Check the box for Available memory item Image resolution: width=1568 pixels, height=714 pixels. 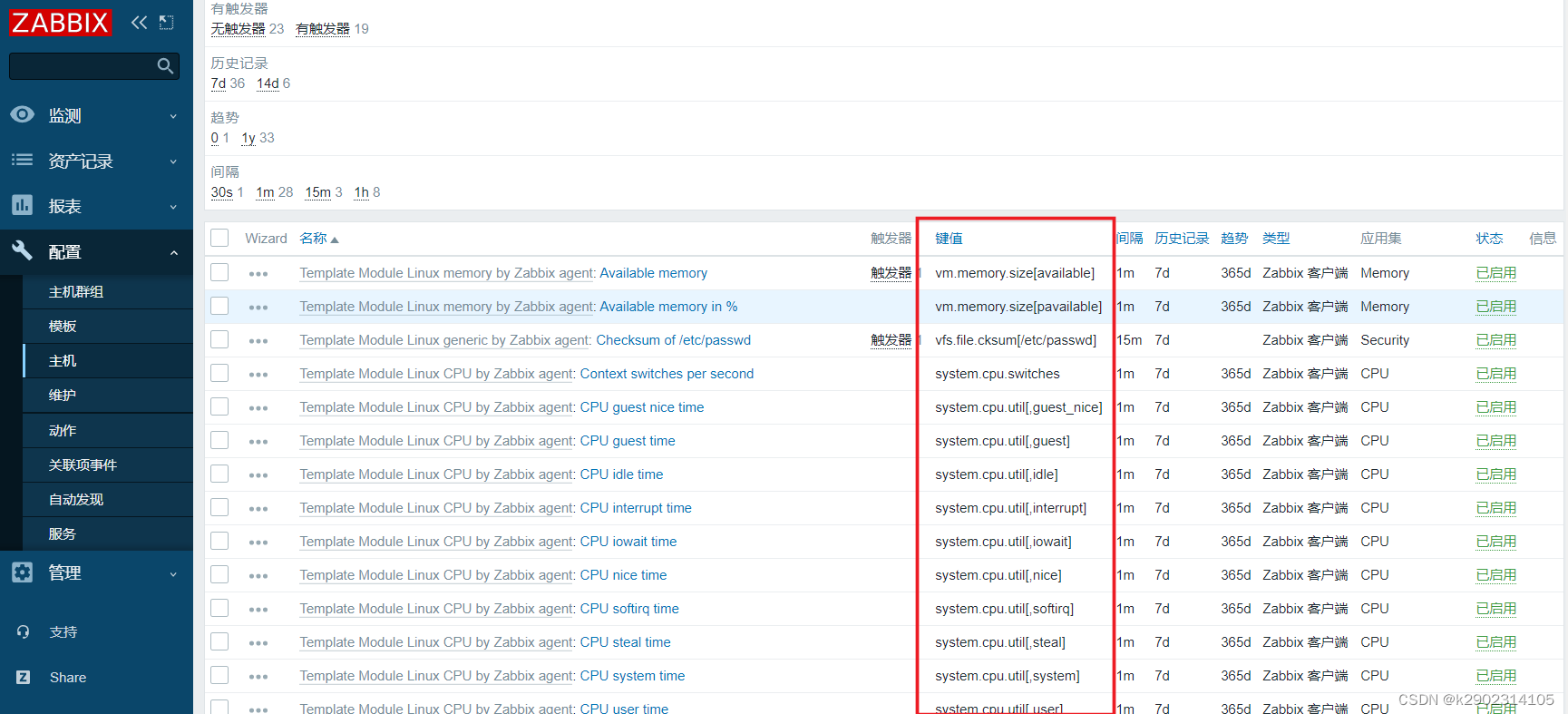[x=219, y=272]
